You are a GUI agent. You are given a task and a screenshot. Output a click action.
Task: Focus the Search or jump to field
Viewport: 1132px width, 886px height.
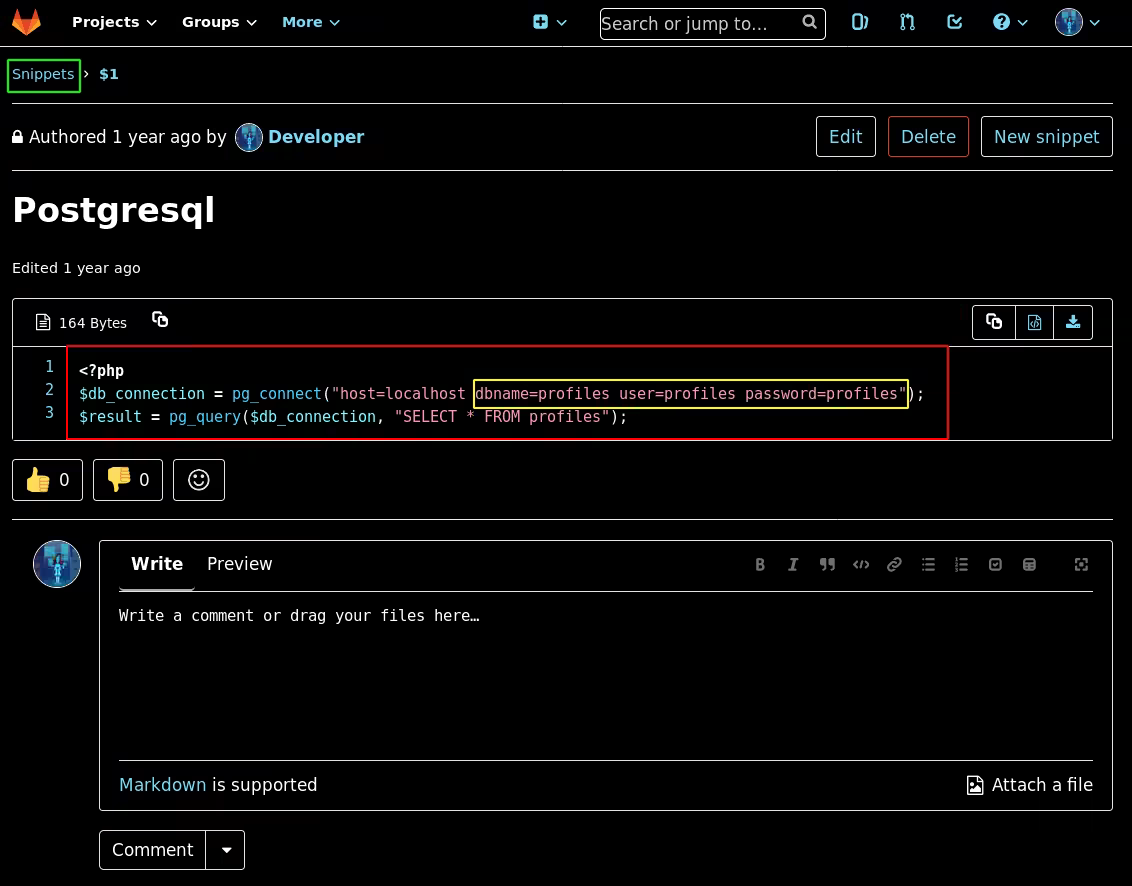pyautogui.click(x=700, y=24)
